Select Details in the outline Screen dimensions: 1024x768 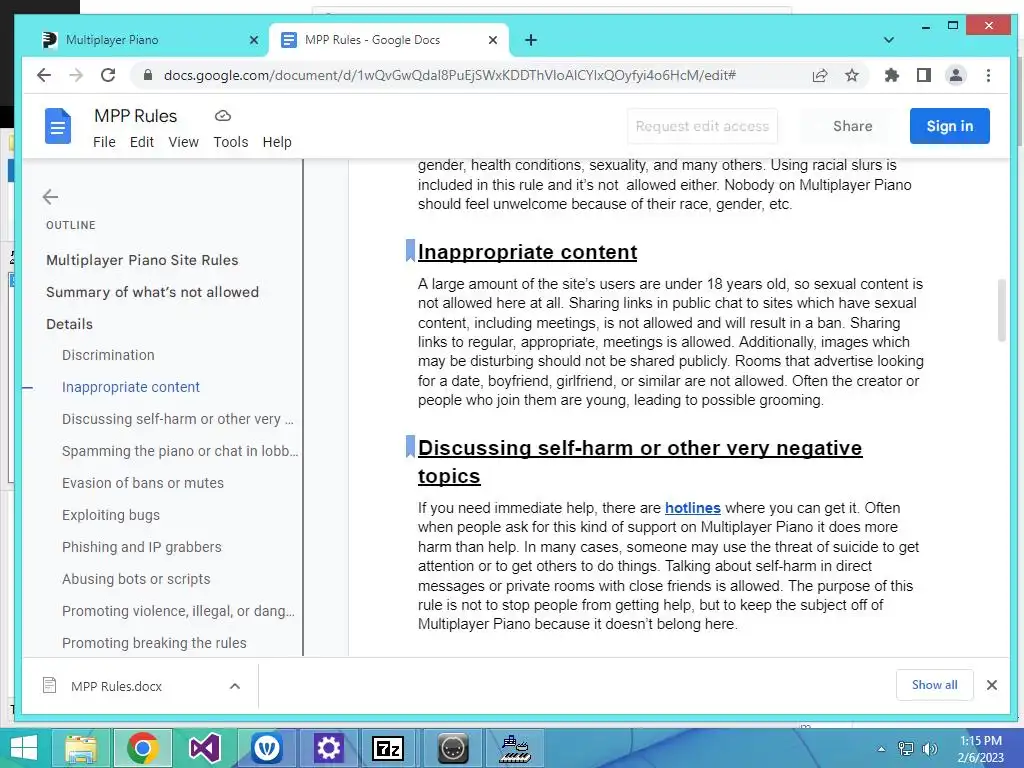[69, 324]
